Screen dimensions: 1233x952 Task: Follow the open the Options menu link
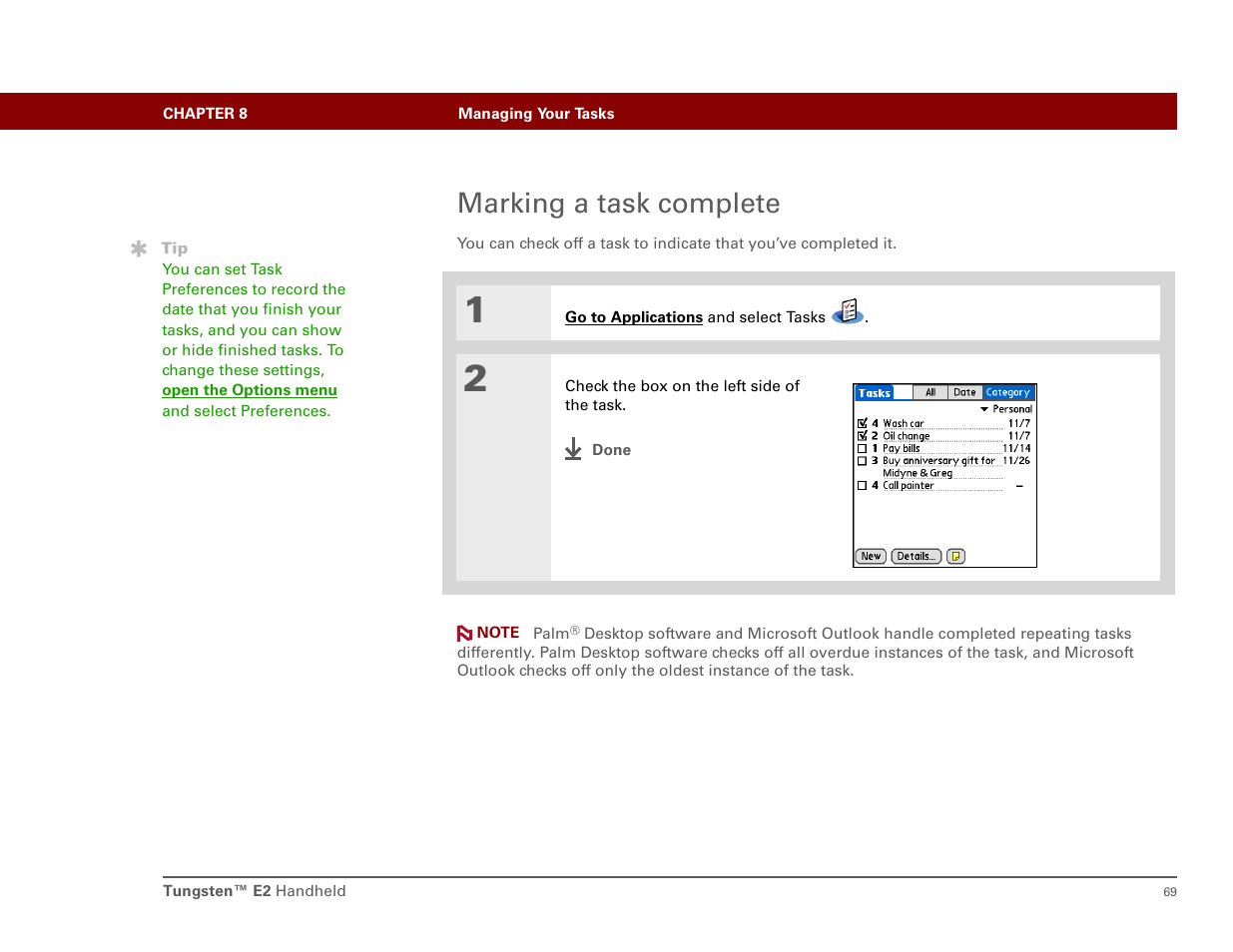250,390
